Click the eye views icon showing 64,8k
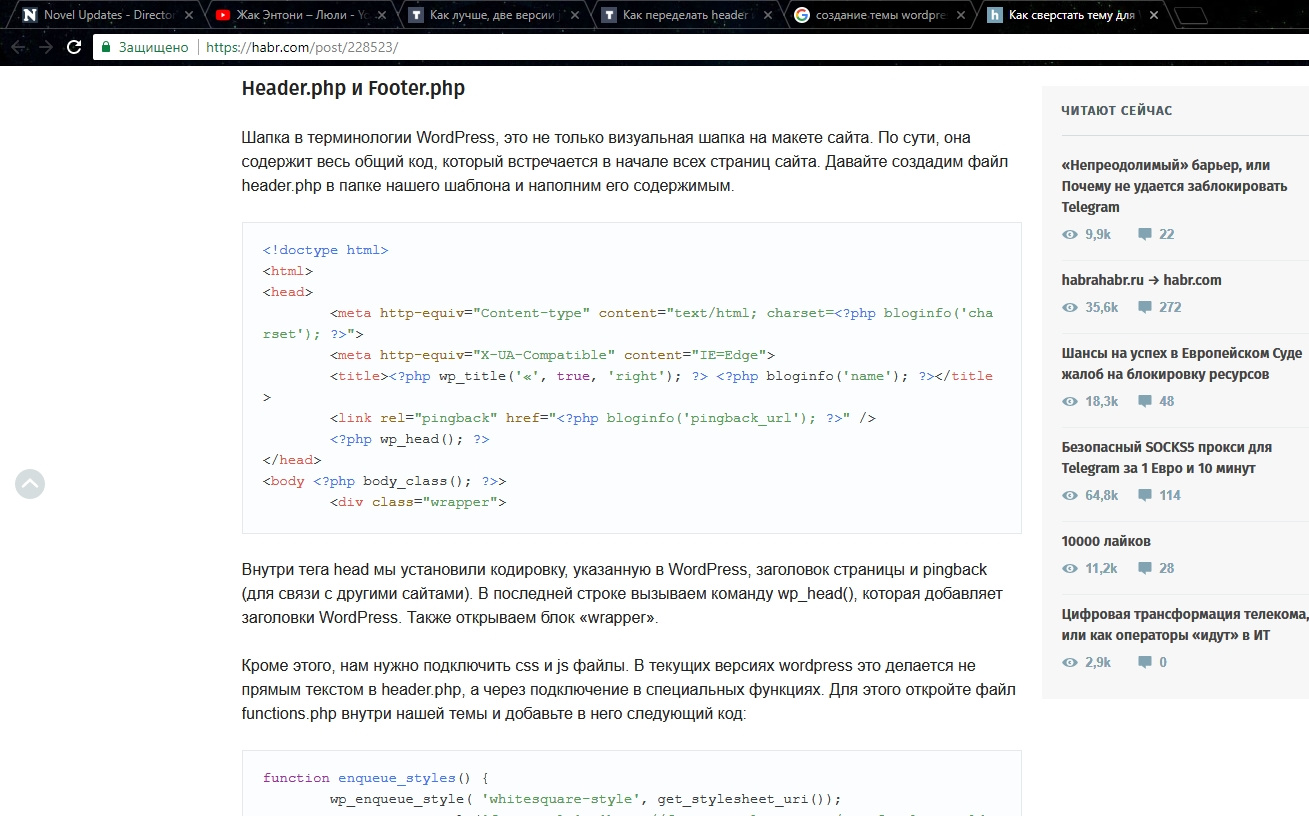This screenshot has width=1309, height=816. 1070,495
